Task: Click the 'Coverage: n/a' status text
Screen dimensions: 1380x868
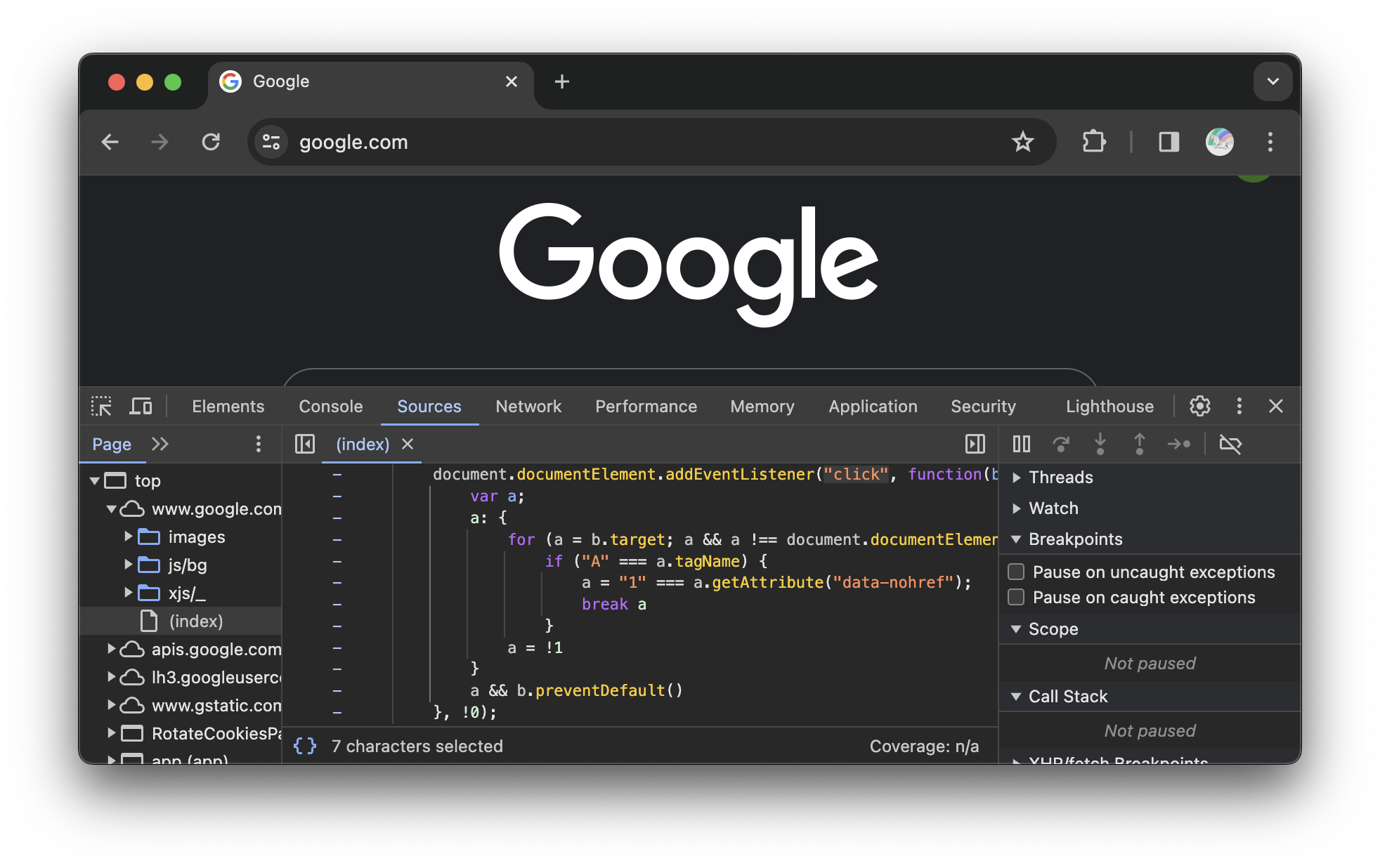Action: point(924,746)
